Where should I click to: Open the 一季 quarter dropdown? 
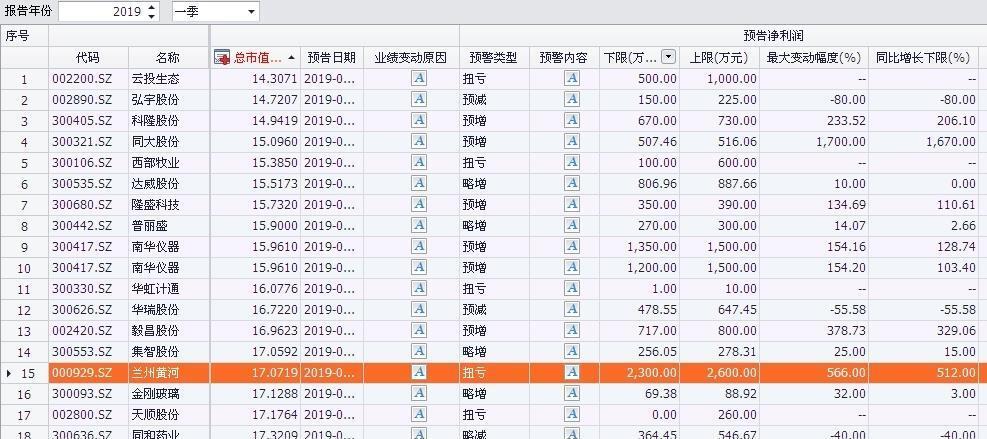252,11
